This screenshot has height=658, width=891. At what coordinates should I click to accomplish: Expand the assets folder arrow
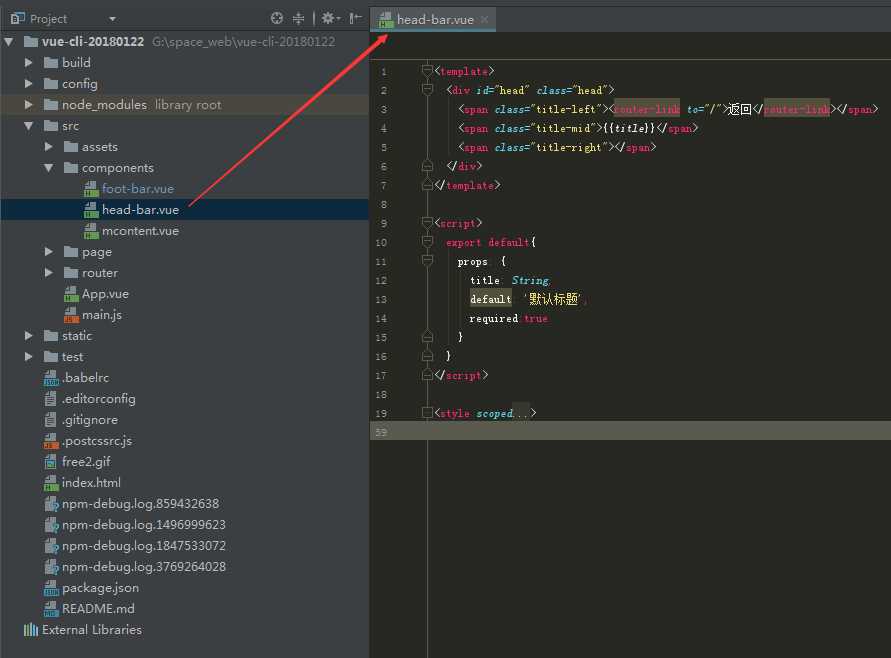49,147
